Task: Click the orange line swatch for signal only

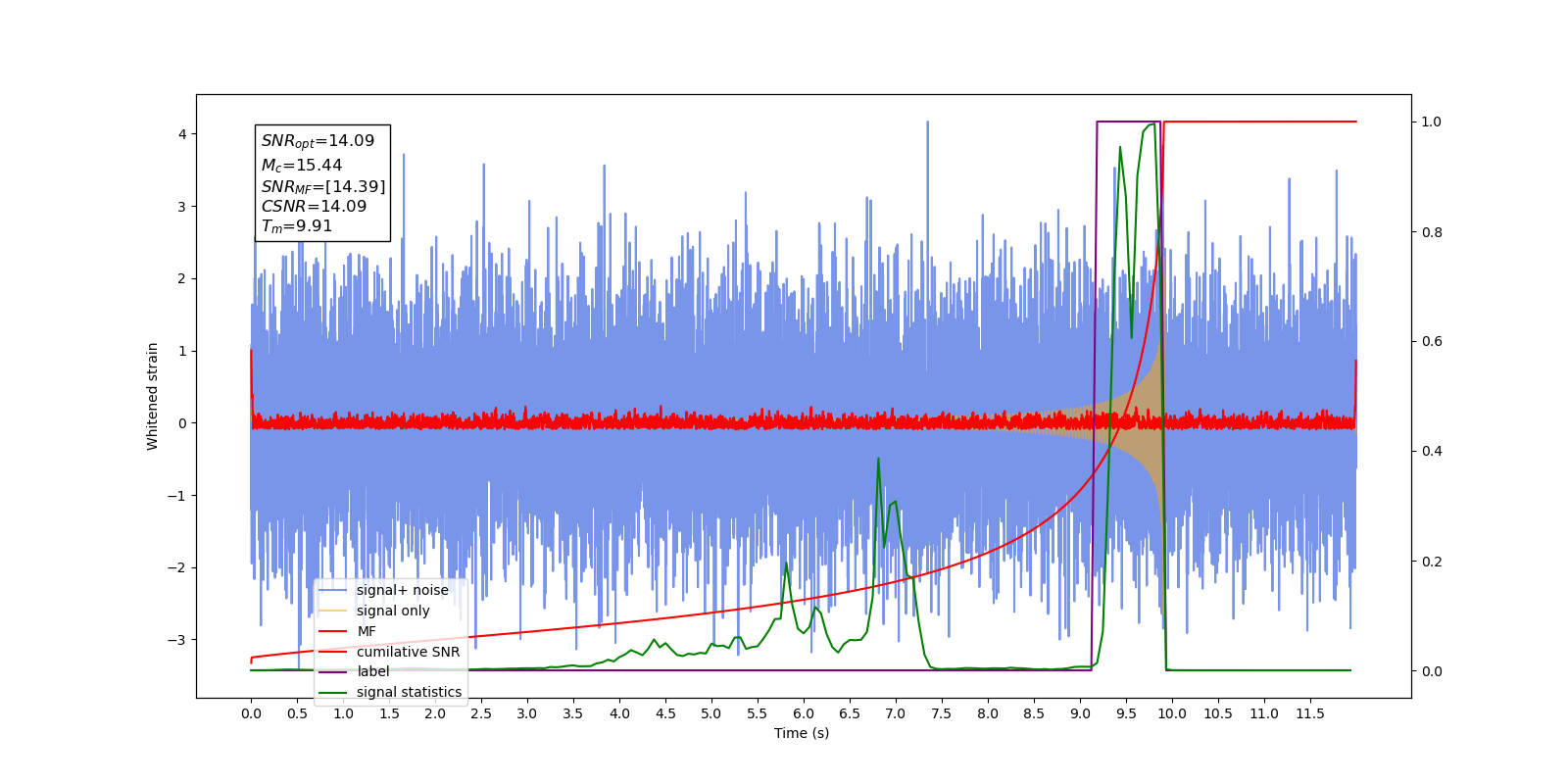Action: (x=333, y=612)
